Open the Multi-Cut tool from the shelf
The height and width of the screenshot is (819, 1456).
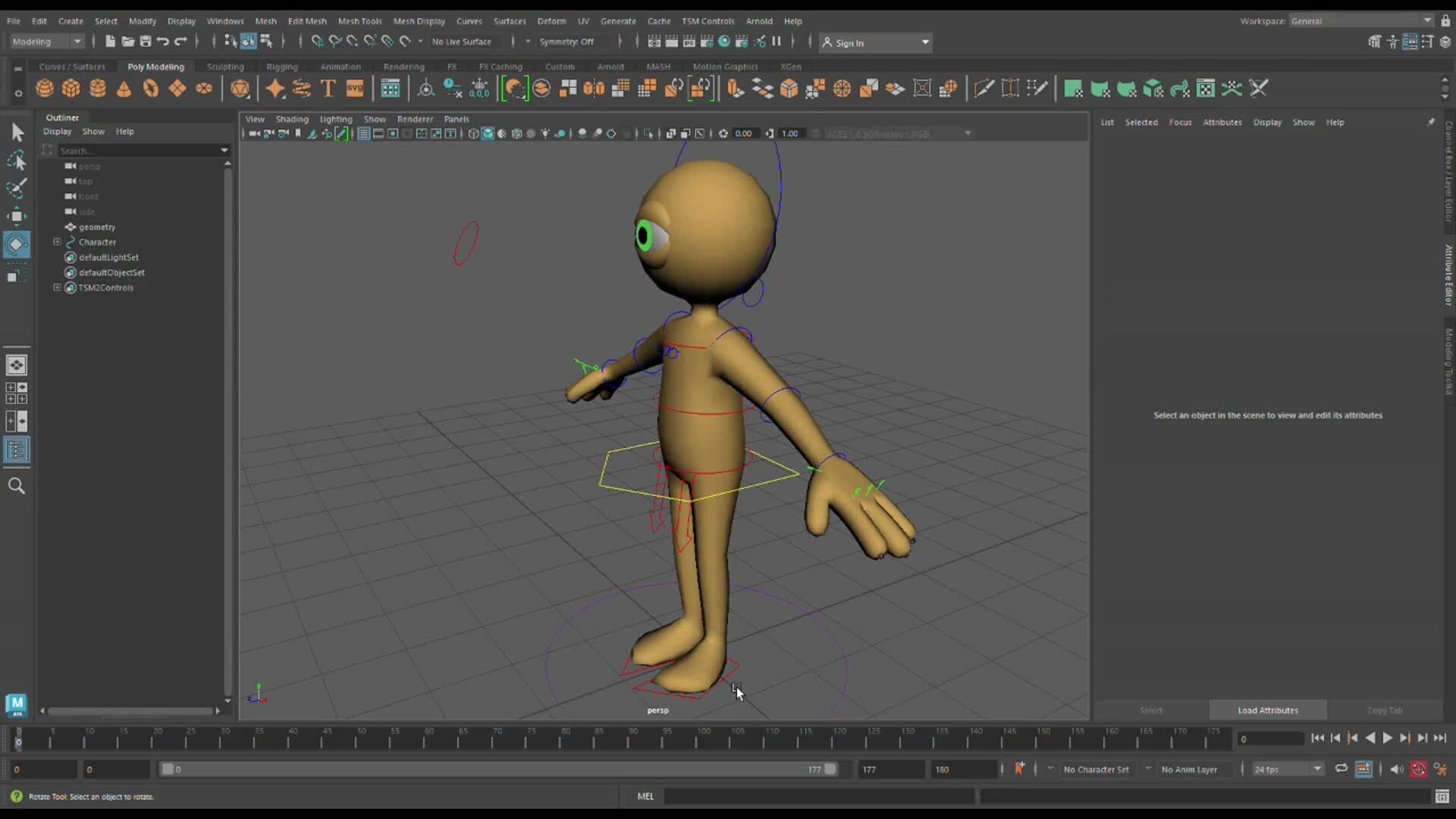coord(984,88)
